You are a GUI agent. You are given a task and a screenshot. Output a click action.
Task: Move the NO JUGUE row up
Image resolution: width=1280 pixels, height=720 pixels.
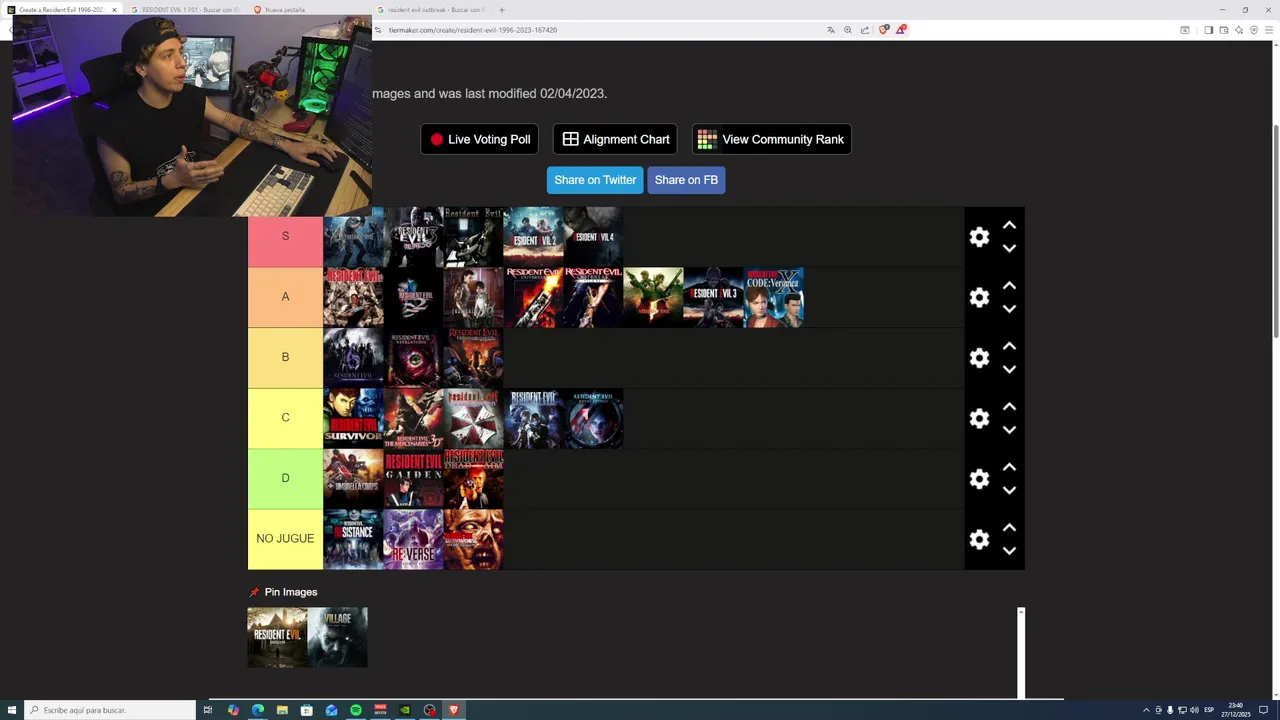click(x=1009, y=527)
